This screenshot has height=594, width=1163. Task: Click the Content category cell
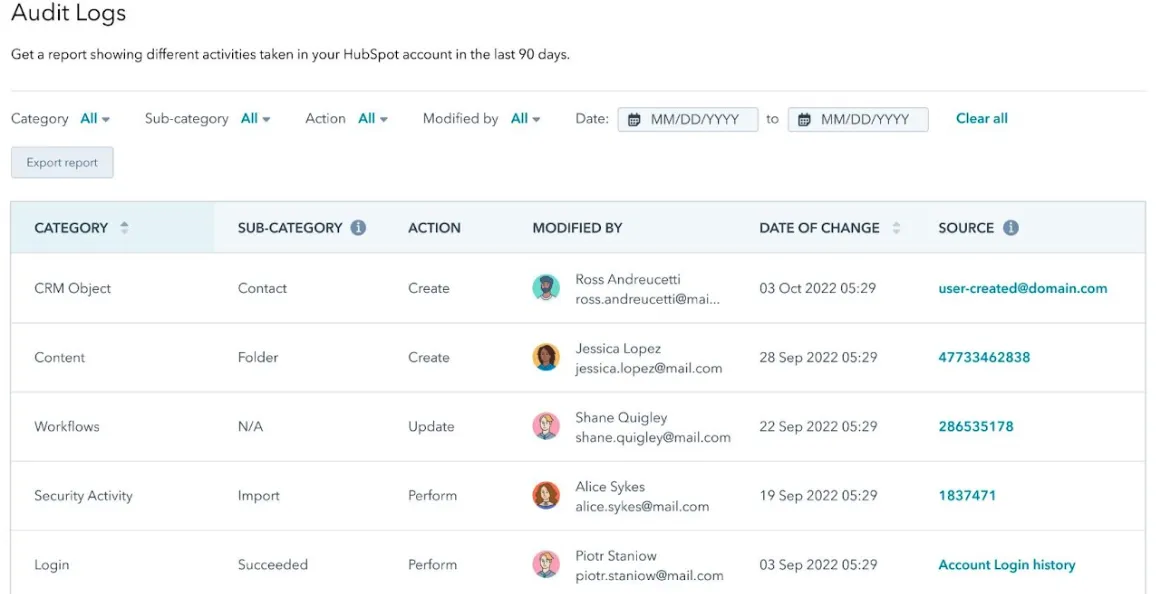pyautogui.click(x=59, y=357)
